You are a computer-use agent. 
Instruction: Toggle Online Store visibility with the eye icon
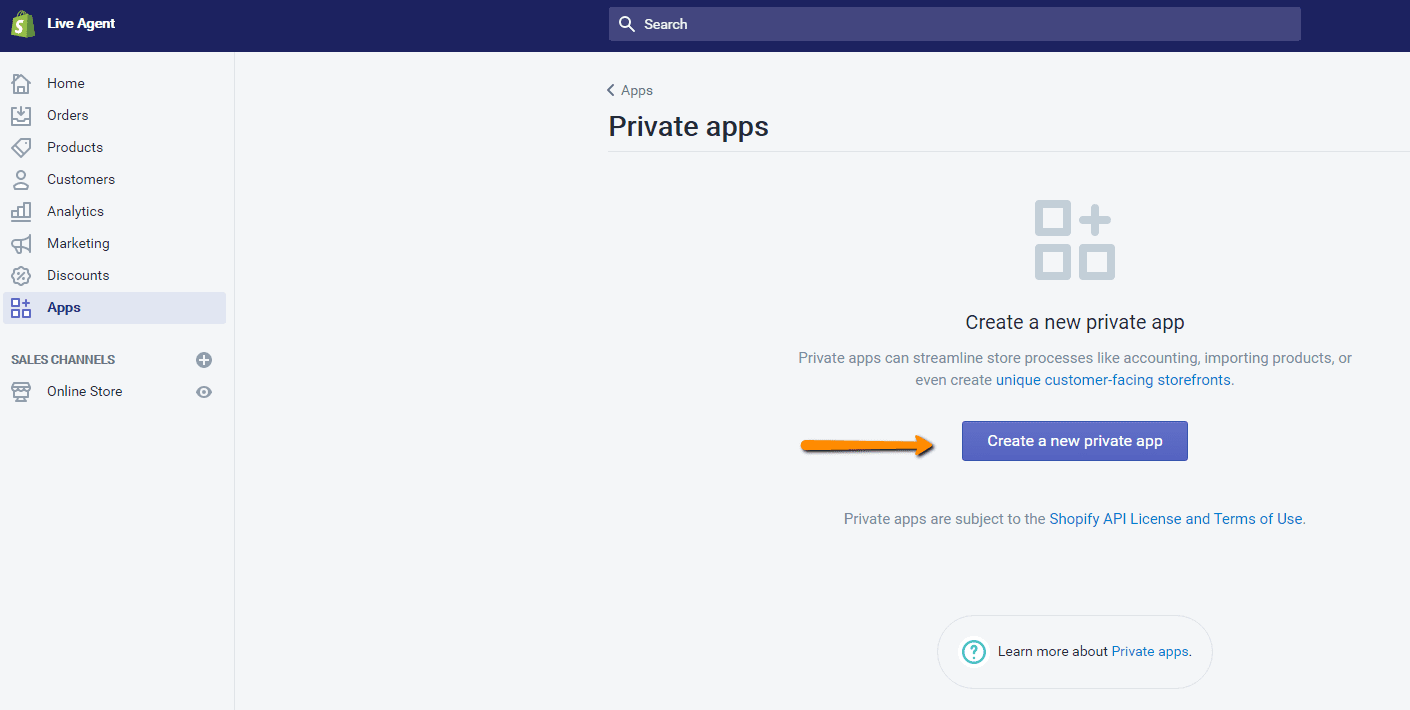204,391
